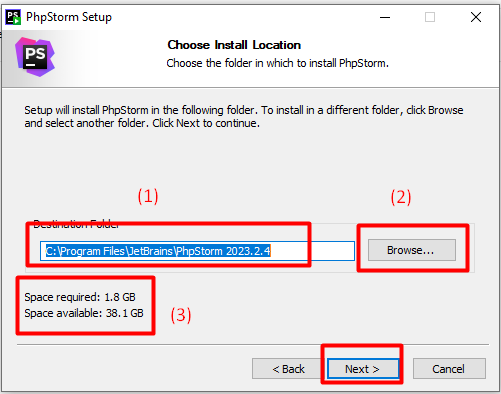This screenshot has height=394, width=501.
Task: Click the Destination Folder group label
Action: (x=76, y=224)
